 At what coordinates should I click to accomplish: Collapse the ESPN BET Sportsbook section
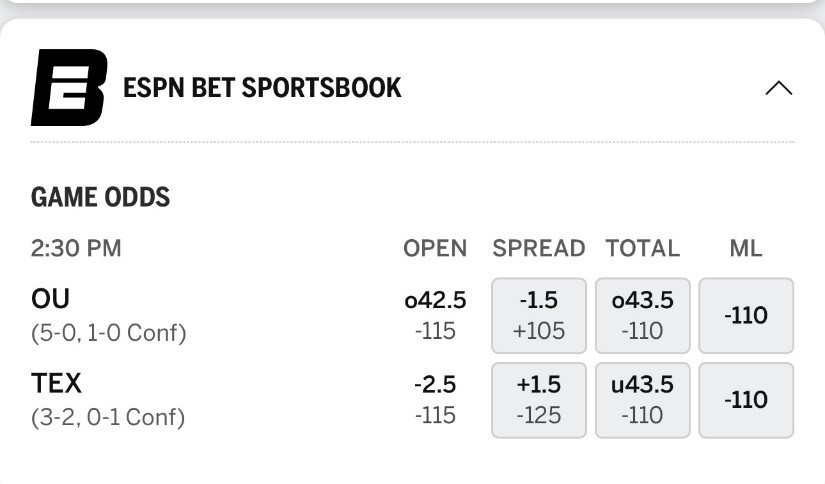pos(778,88)
